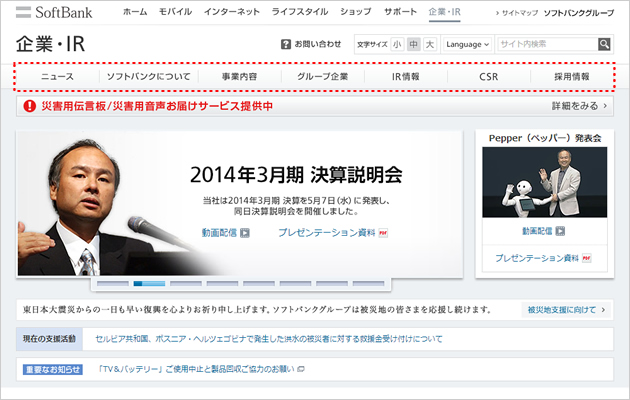Click video play icon under Pepper panel
This screenshot has height=400, width=630.
coord(560,231)
